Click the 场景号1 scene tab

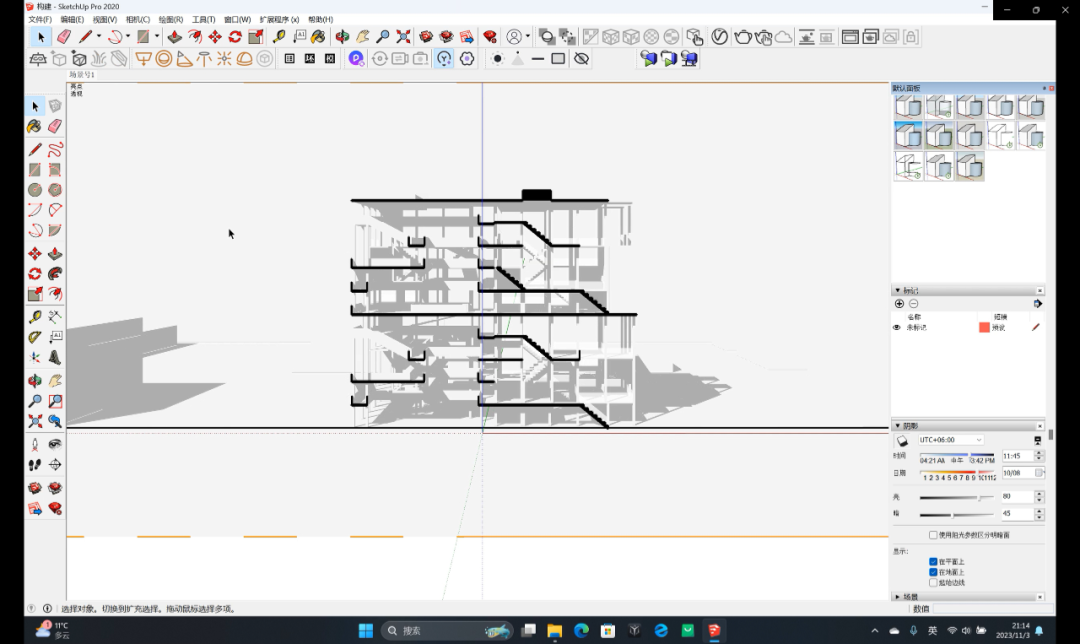(82, 74)
